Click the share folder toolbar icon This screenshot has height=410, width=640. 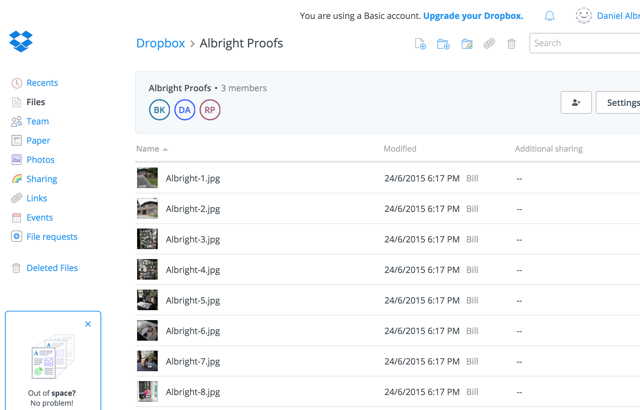point(467,44)
